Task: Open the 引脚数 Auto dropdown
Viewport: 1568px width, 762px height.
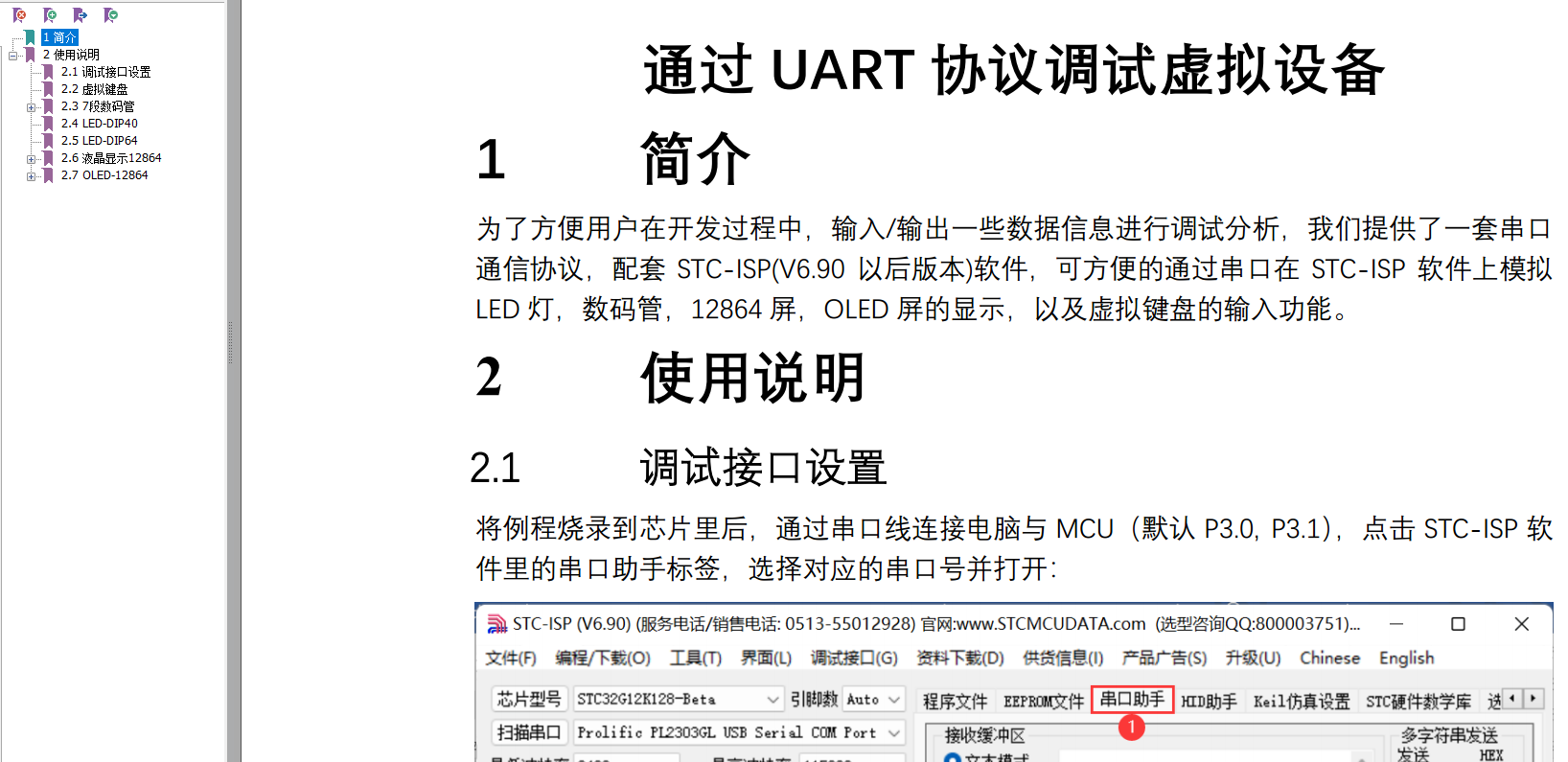Action: coord(874,699)
